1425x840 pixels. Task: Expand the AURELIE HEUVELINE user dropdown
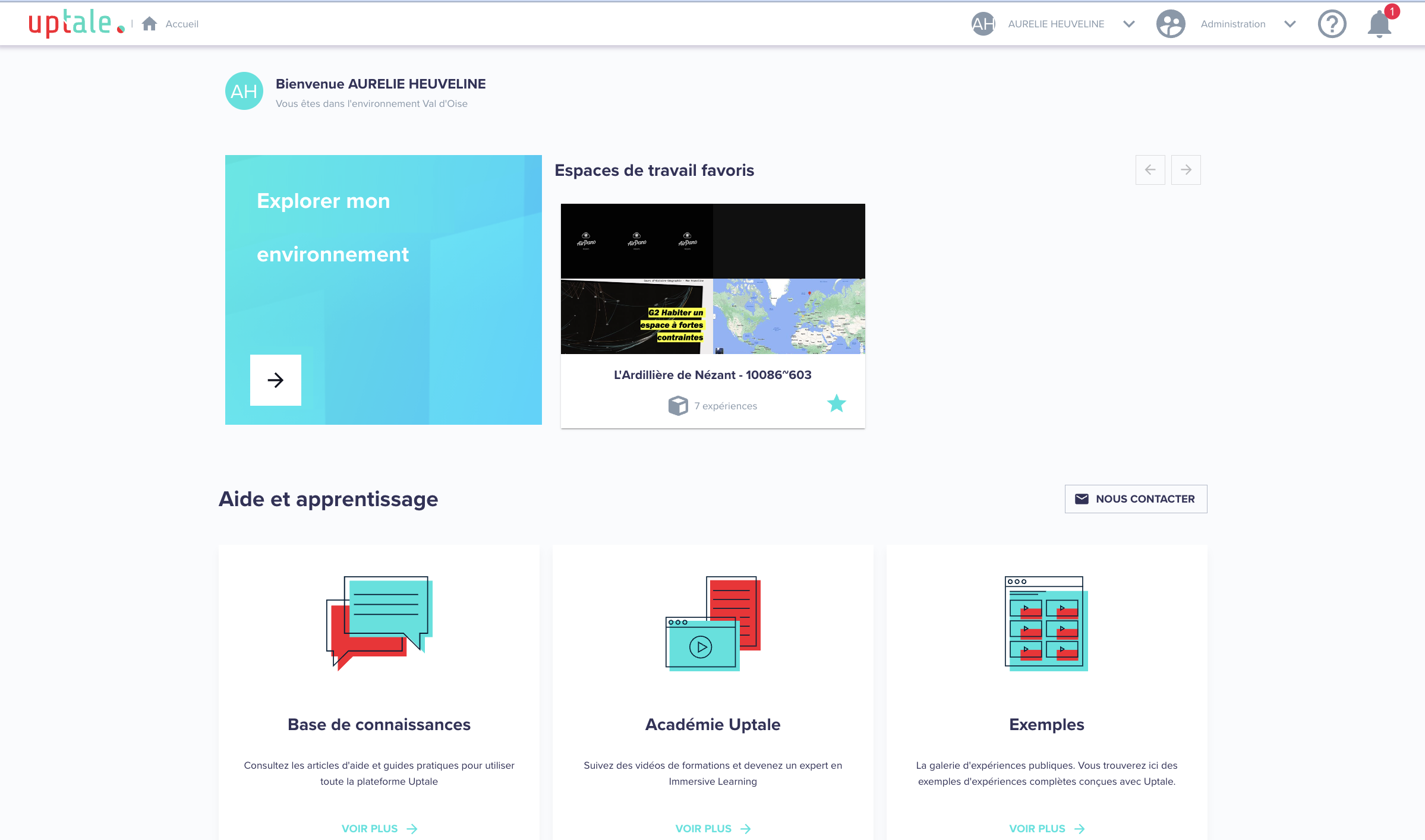click(1129, 24)
